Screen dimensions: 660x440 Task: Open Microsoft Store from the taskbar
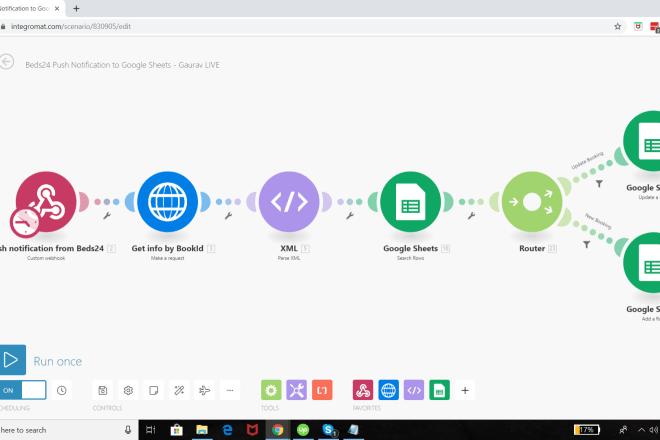pyautogui.click(x=176, y=430)
